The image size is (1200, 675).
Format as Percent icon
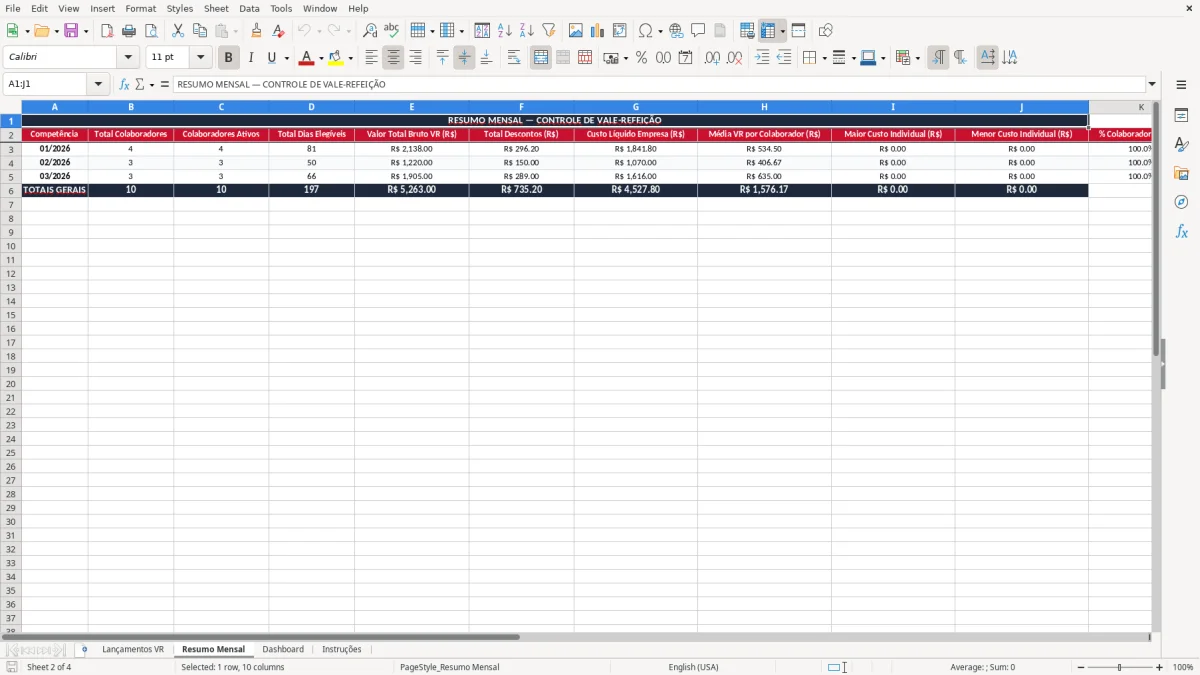coord(641,58)
